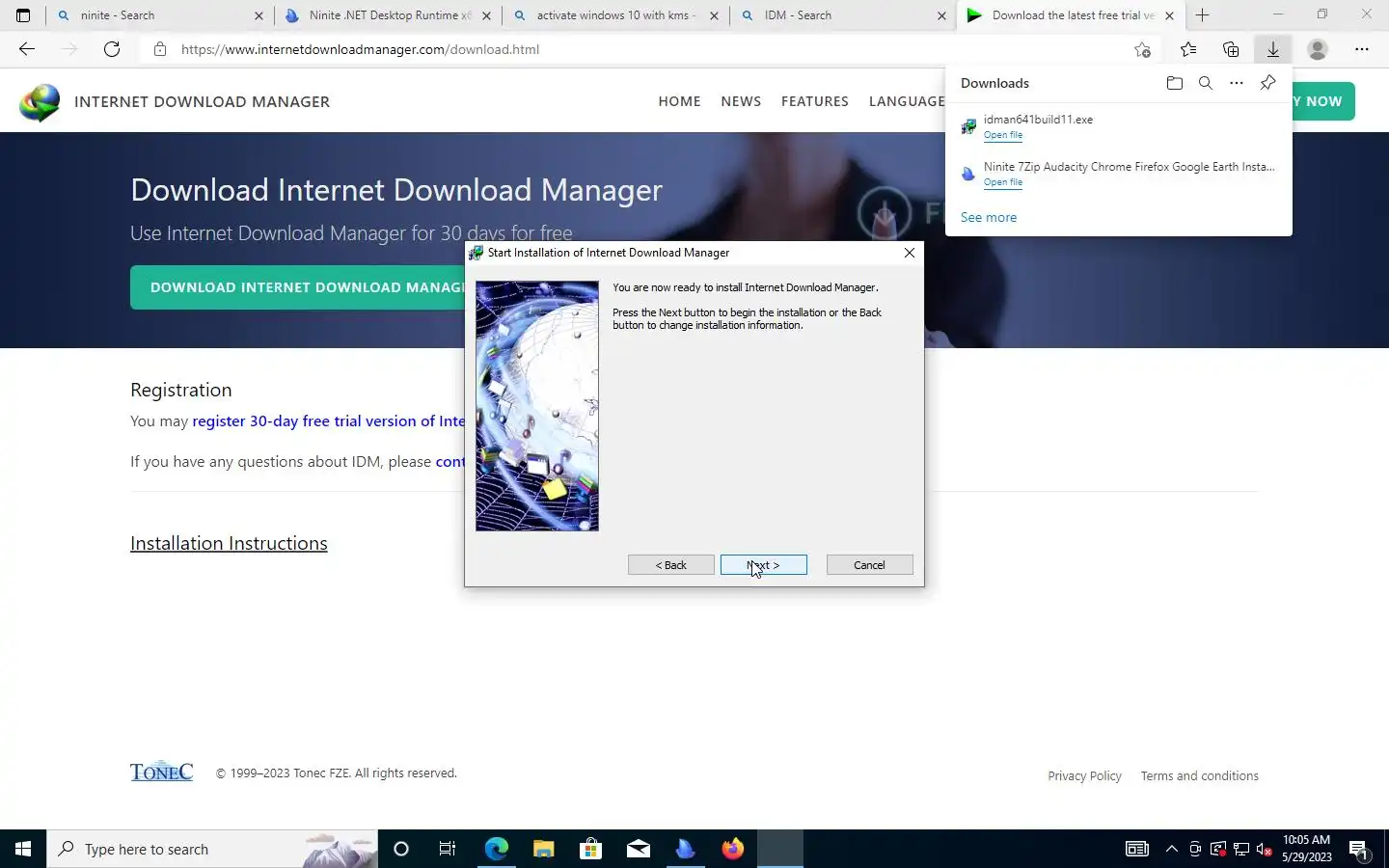
Task: Close the 'IDM - Search' tab
Action: [x=941, y=15]
